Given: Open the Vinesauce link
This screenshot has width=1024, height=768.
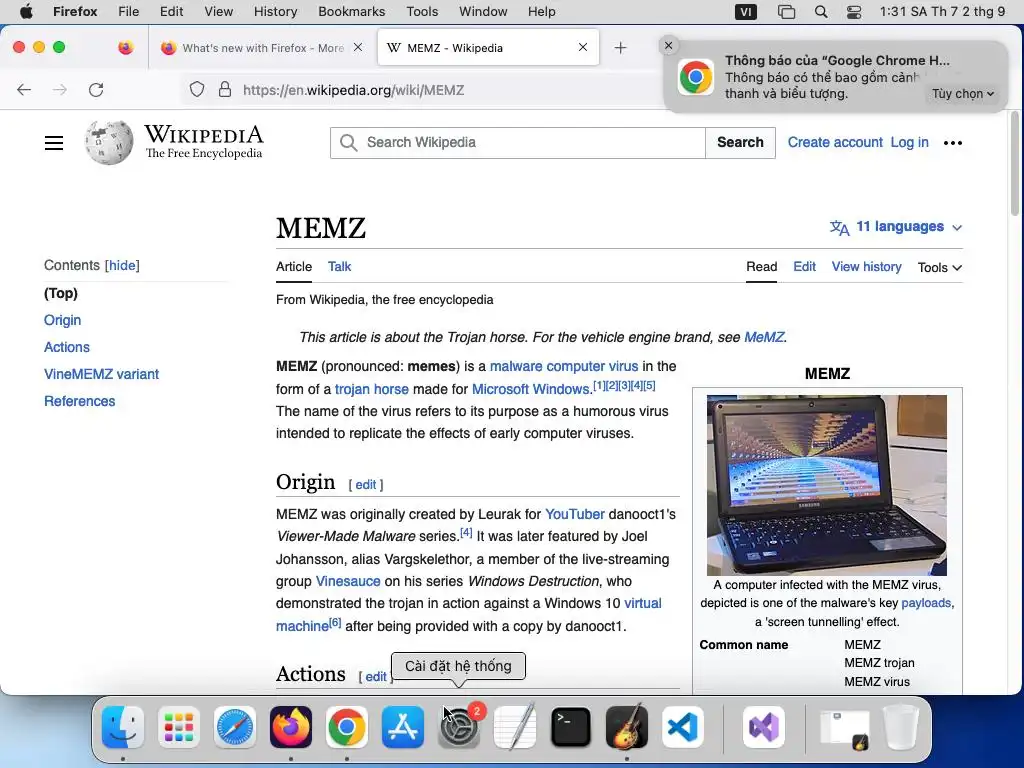Looking at the screenshot, I should pos(348,581).
